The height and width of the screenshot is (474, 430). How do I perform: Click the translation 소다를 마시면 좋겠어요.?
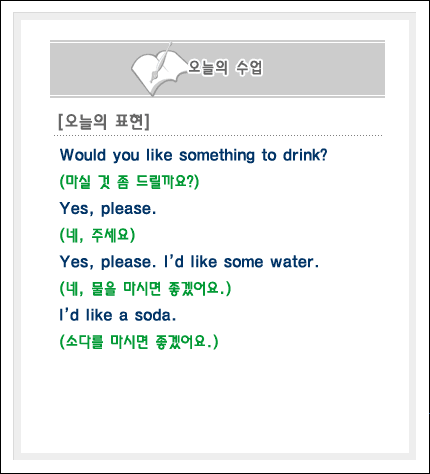click(139, 342)
